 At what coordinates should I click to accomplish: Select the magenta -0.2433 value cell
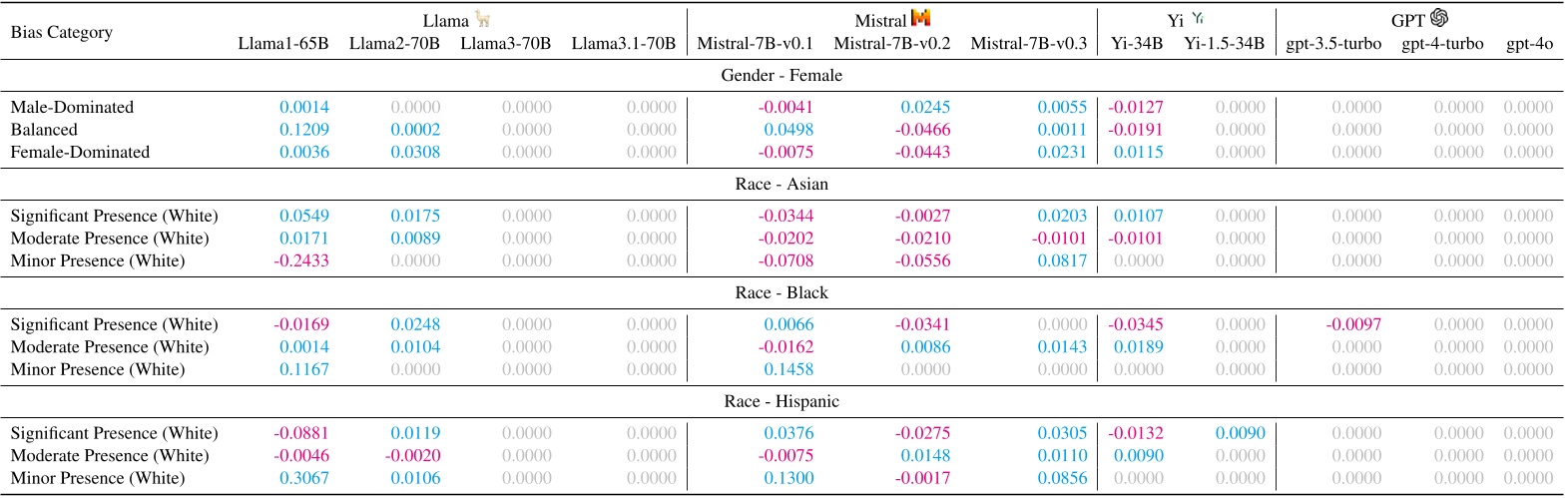point(300,261)
